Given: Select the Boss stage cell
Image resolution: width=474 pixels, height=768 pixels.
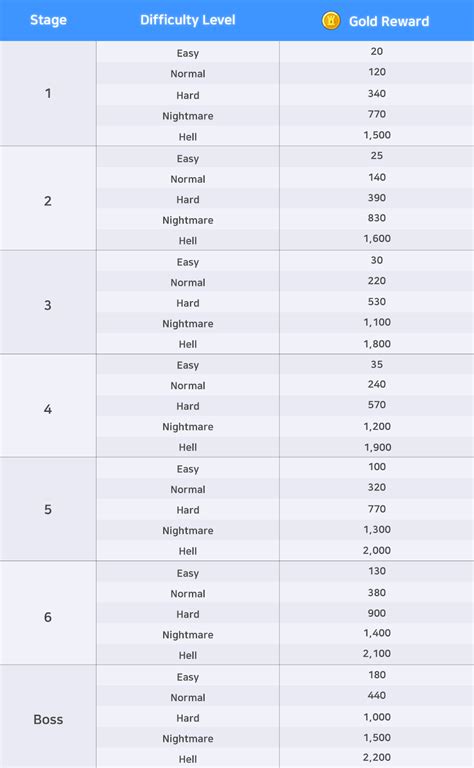Looking at the screenshot, I should click(48, 717).
